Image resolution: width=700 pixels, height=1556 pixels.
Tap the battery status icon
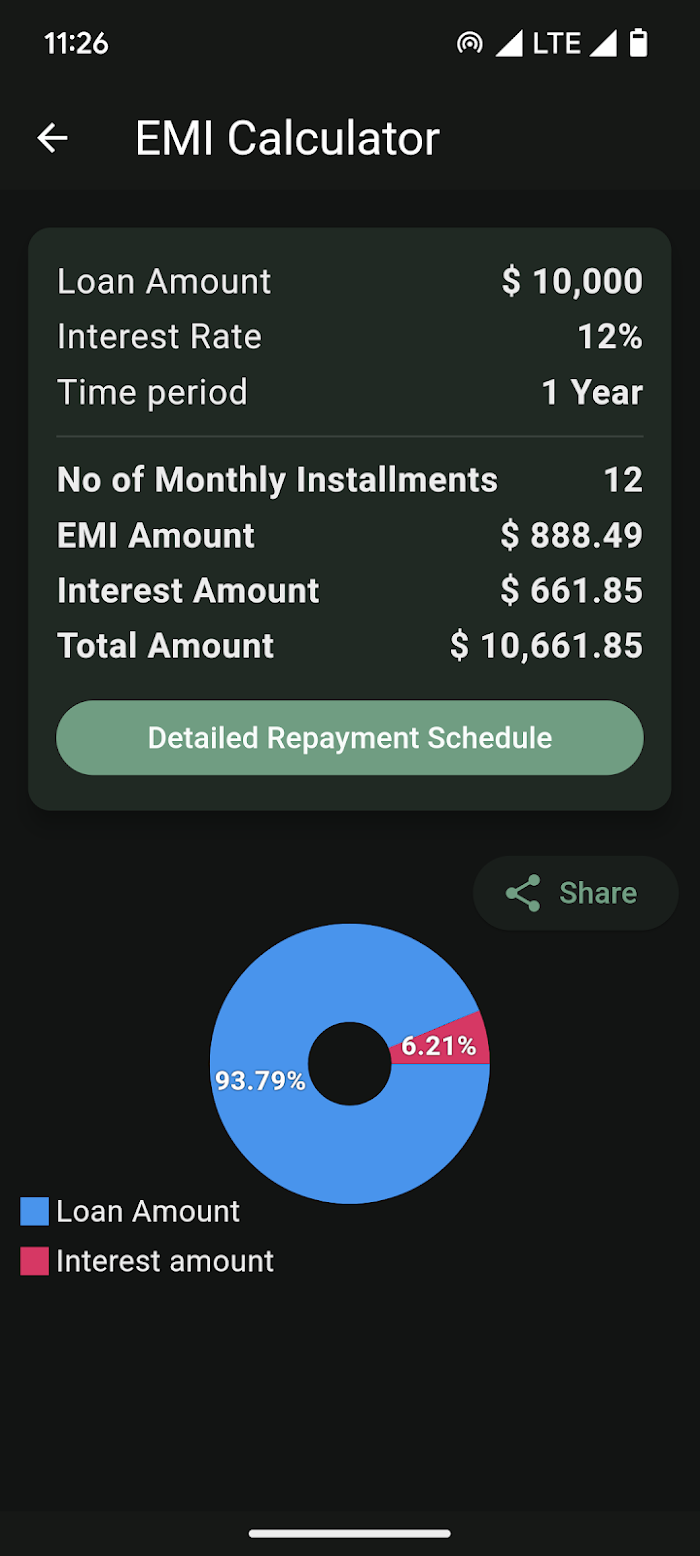(x=638, y=43)
